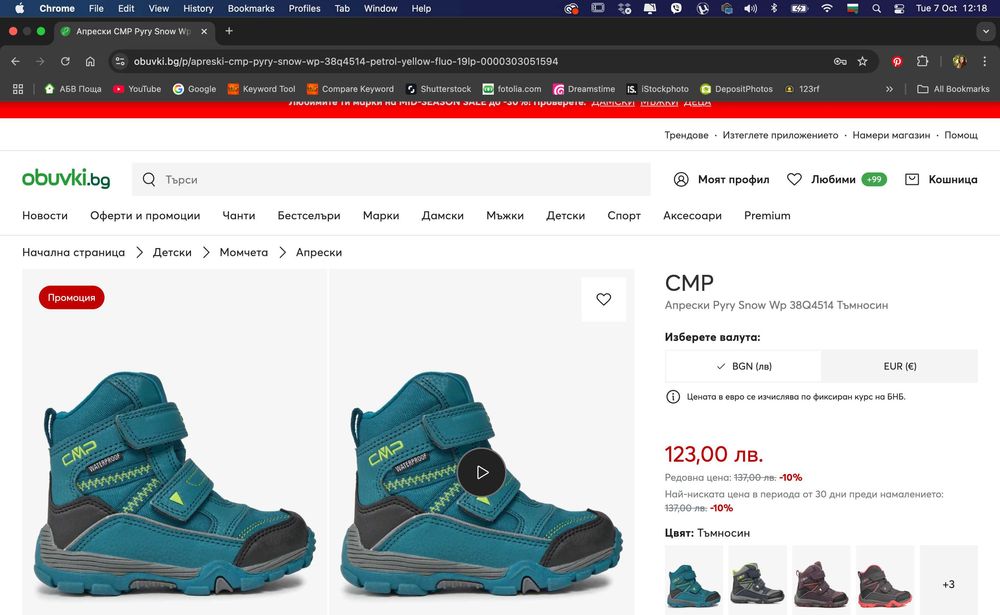Click the browser back arrow

(15, 61)
